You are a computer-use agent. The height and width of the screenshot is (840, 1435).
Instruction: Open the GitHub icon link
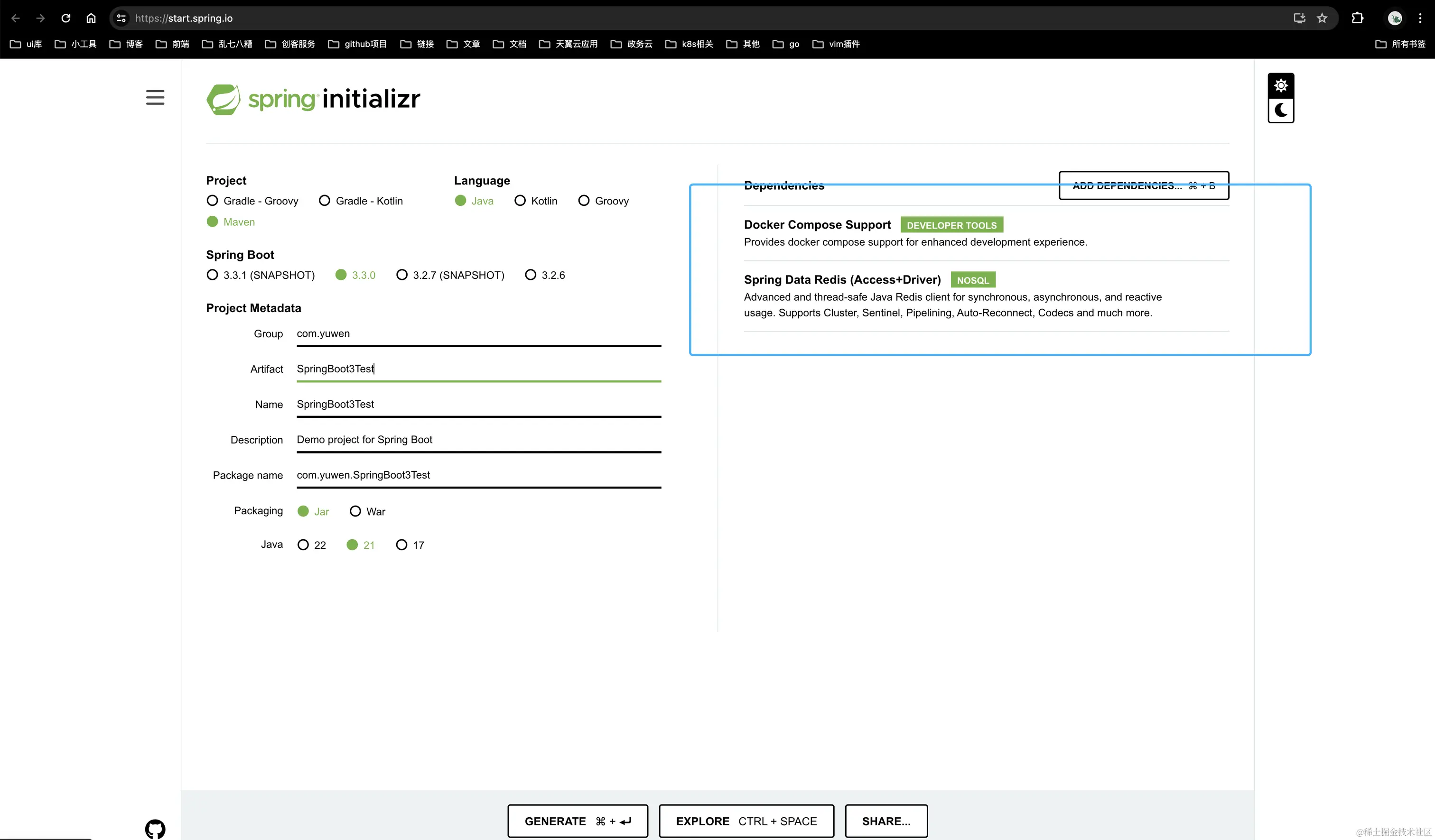coord(155,829)
